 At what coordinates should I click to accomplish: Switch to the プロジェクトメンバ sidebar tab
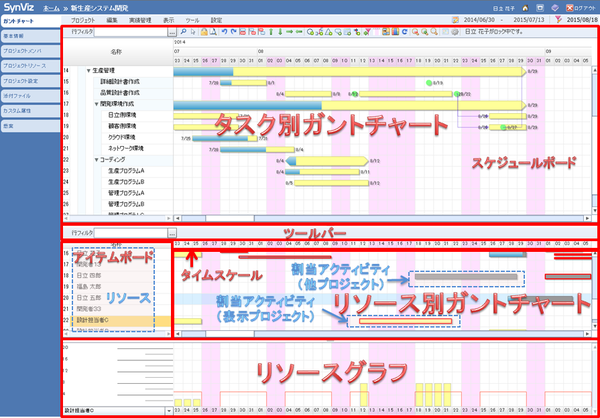[30, 51]
